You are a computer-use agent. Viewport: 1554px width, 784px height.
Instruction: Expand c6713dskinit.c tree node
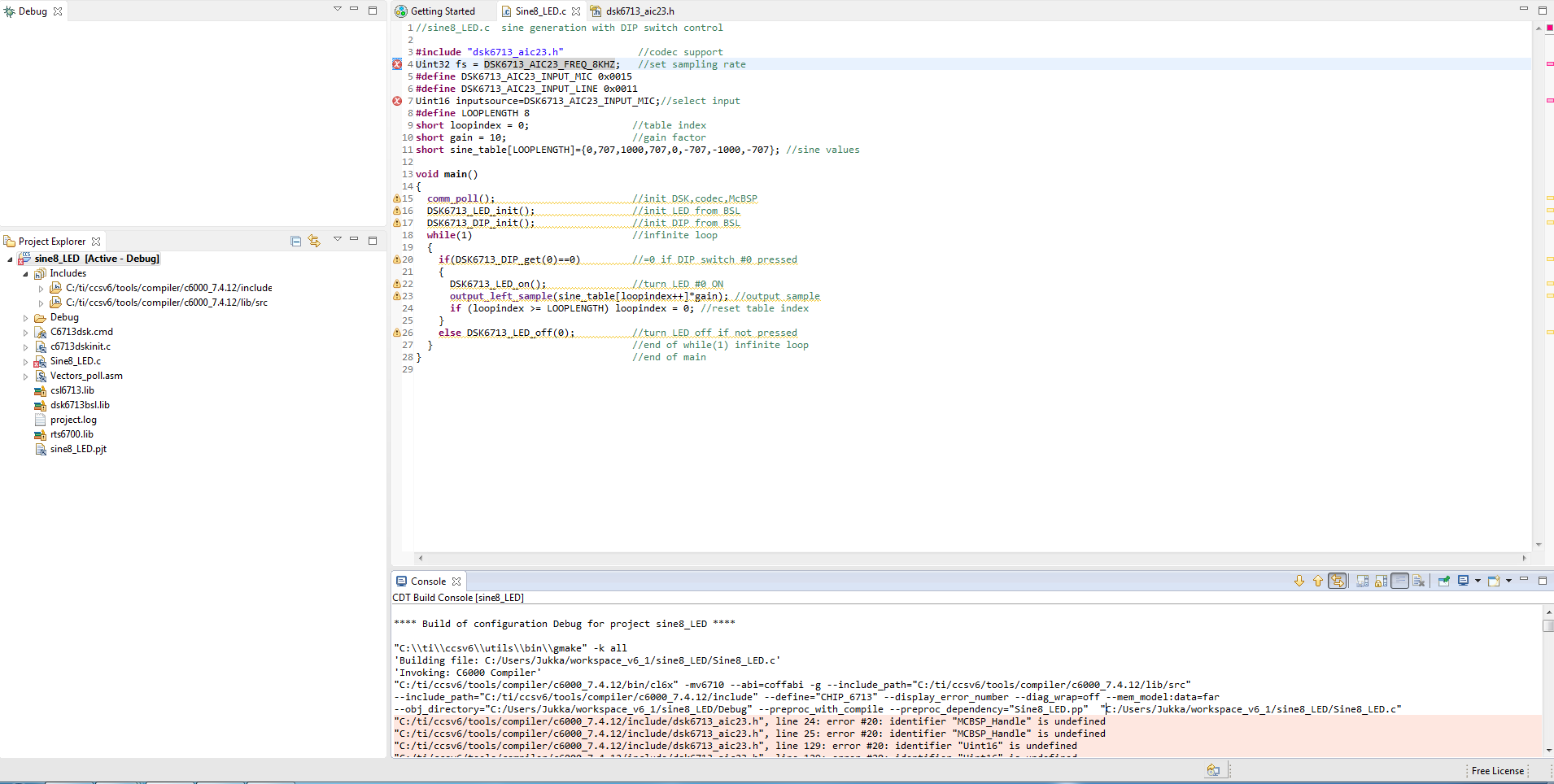pyautogui.click(x=25, y=347)
